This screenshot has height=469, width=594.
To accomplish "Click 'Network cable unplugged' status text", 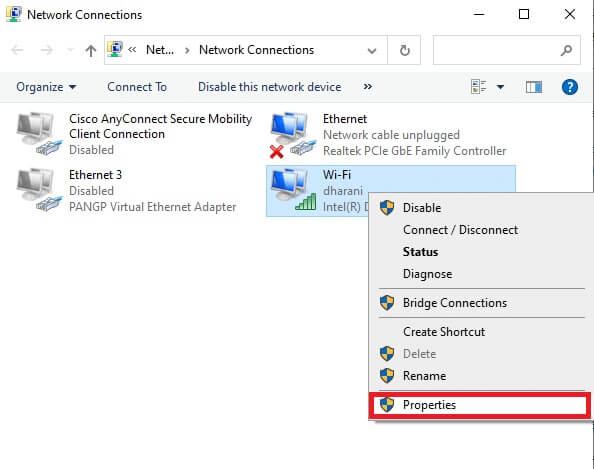I will (x=391, y=135).
